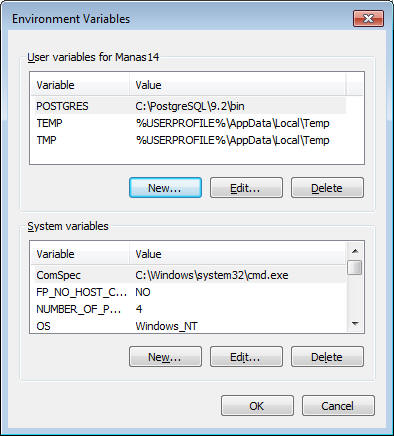
Task: Click New under User variables
Action: (165, 188)
